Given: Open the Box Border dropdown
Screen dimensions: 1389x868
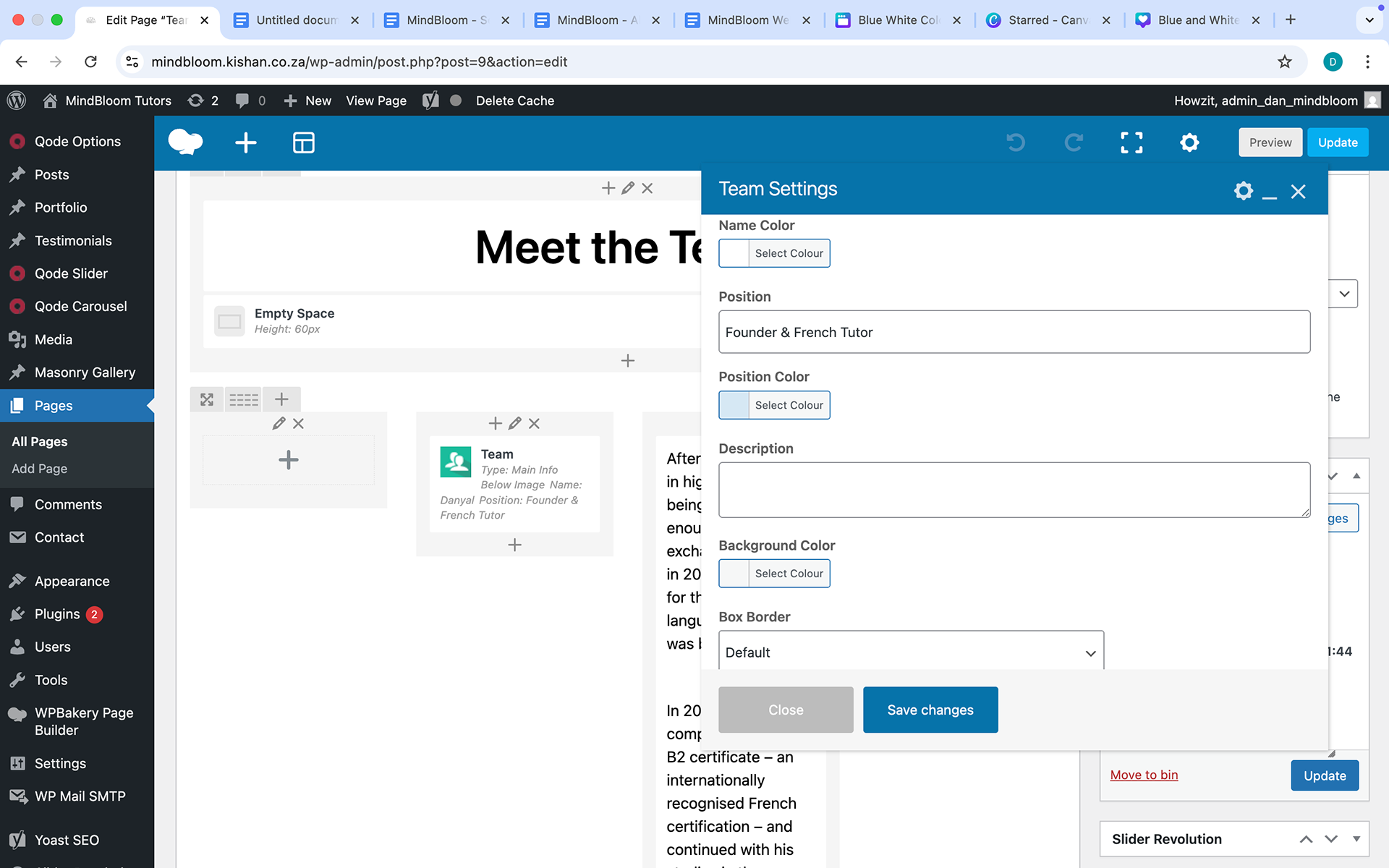Looking at the screenshot, I should pyautogui.click(x=911, y=652).
